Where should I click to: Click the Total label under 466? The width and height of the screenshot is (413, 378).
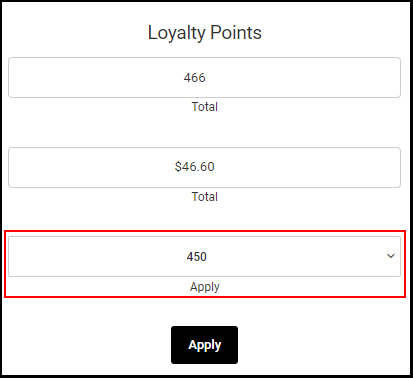204,107
